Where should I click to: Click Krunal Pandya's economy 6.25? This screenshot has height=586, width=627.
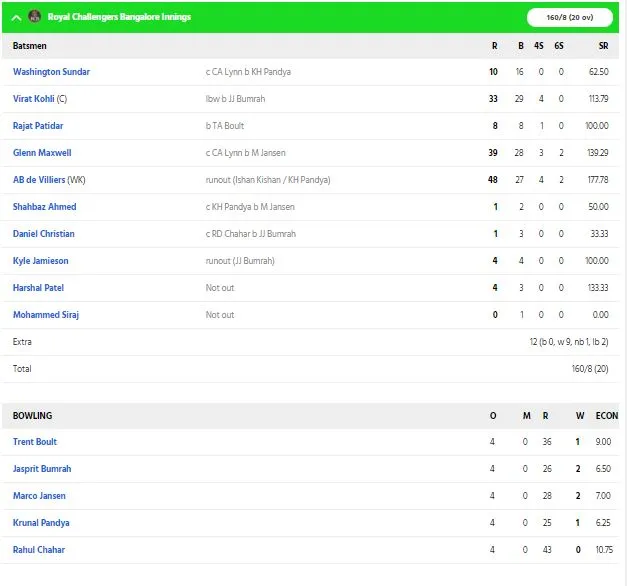pyautogui.click(x=603, y=523)
